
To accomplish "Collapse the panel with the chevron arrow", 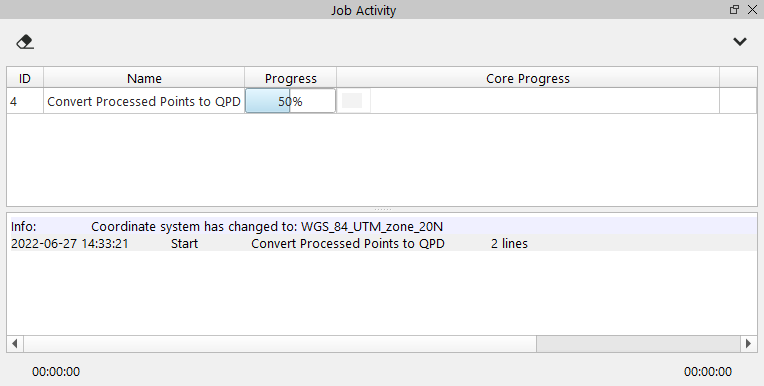I will [x=740, y=42].
